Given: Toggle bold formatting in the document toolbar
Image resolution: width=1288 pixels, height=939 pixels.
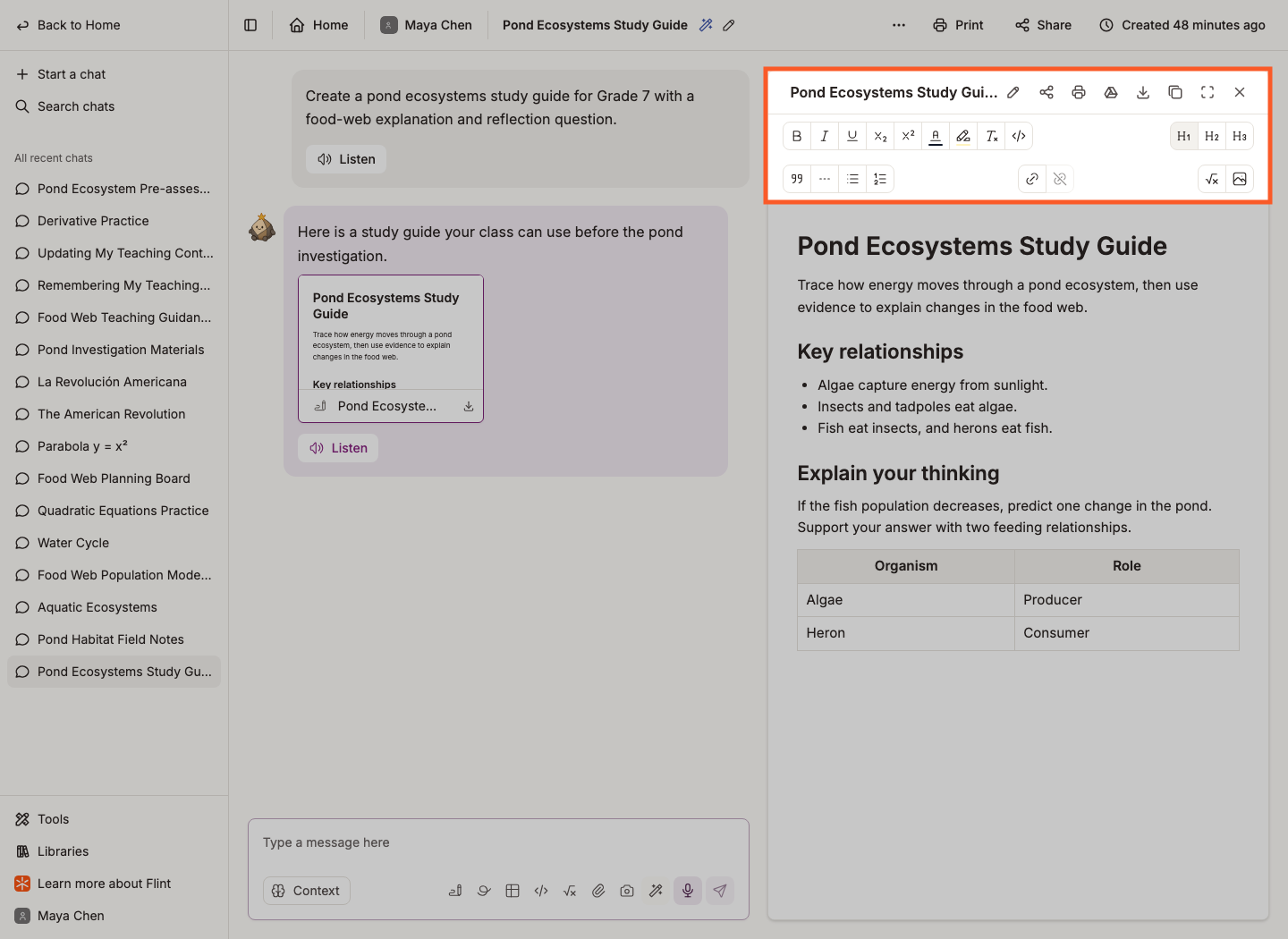Looking at the screenshot, I should click(797, 136).
